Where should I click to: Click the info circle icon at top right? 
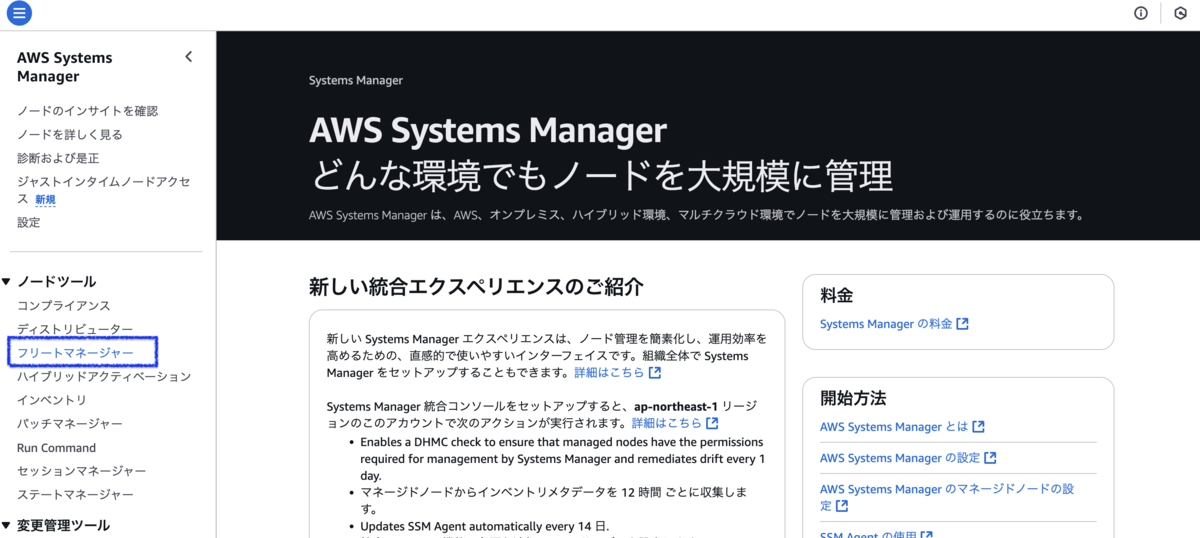(x=1141, y=13)
